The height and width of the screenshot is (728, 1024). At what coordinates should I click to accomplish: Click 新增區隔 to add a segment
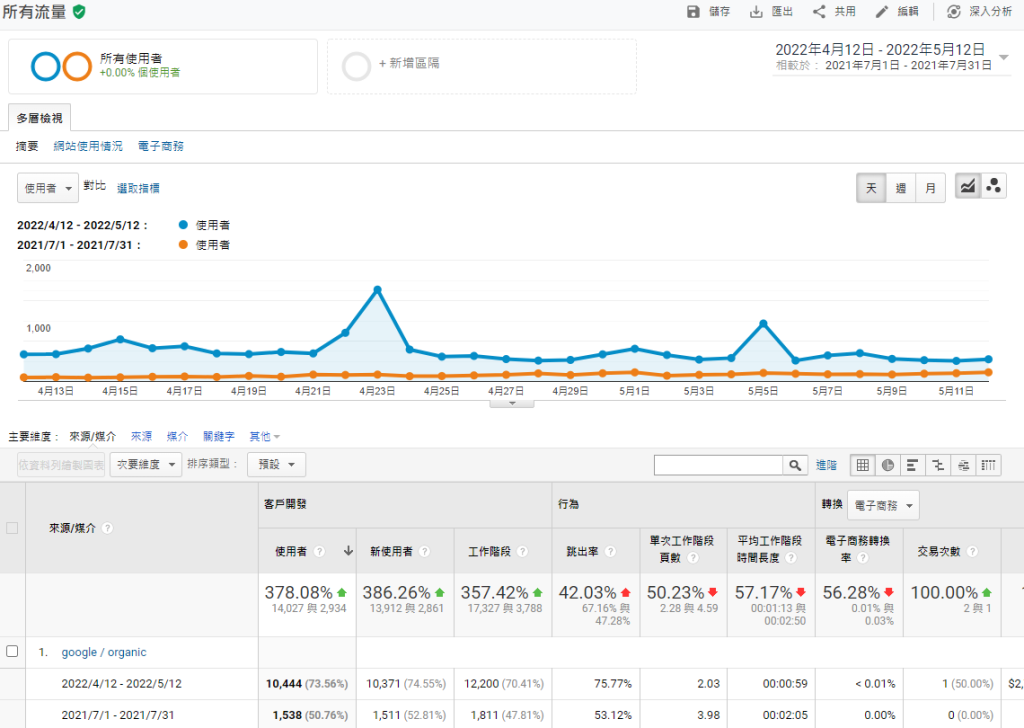[409, 63]
